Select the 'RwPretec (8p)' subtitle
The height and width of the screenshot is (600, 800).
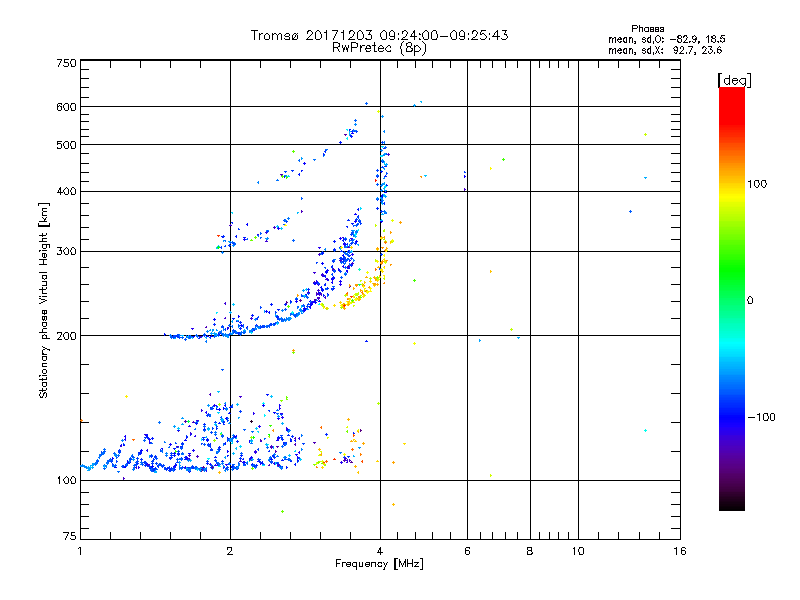coord(379,48)
